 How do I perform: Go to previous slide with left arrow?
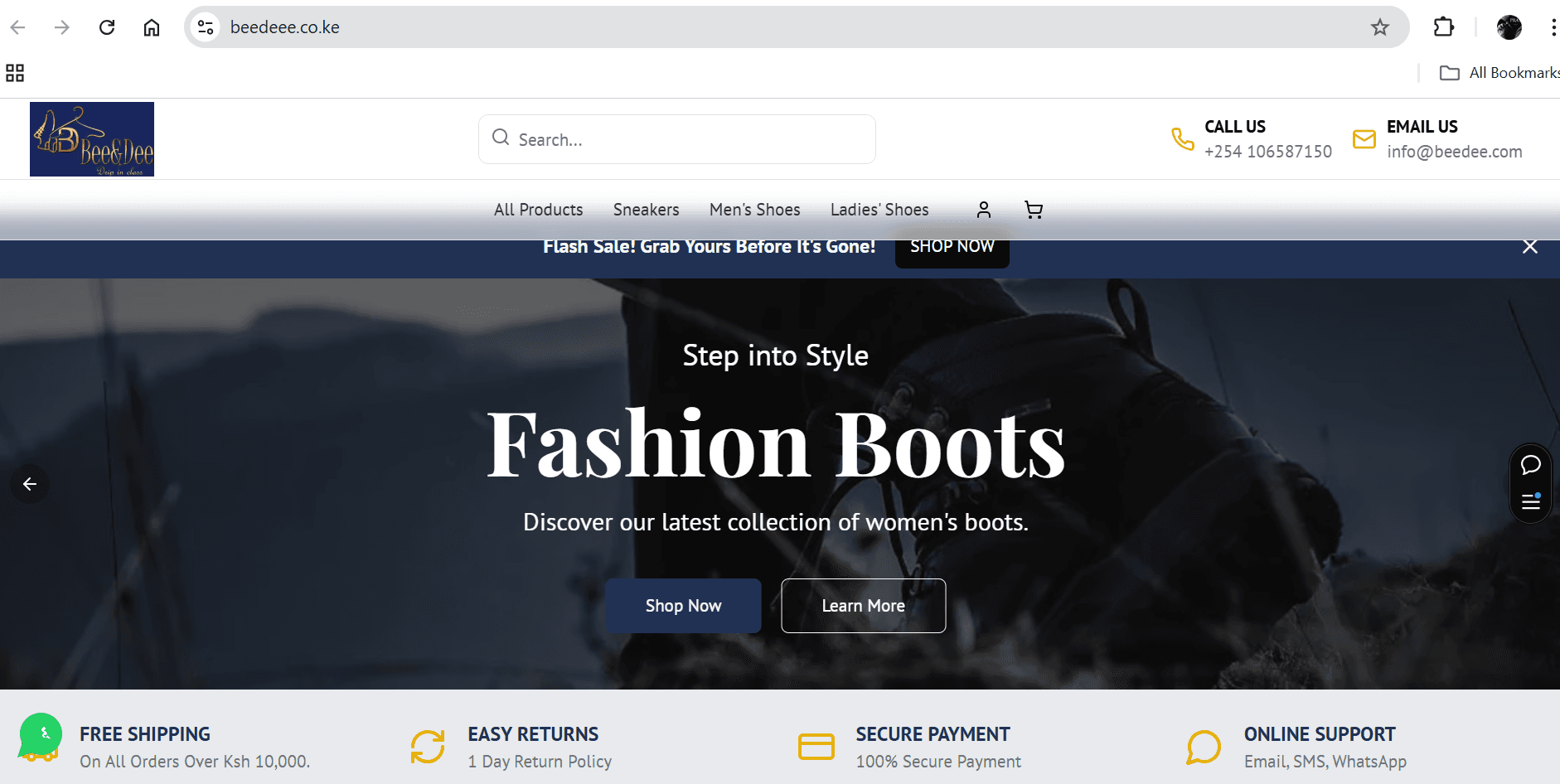pyautogui.click(x=30, y=484)
